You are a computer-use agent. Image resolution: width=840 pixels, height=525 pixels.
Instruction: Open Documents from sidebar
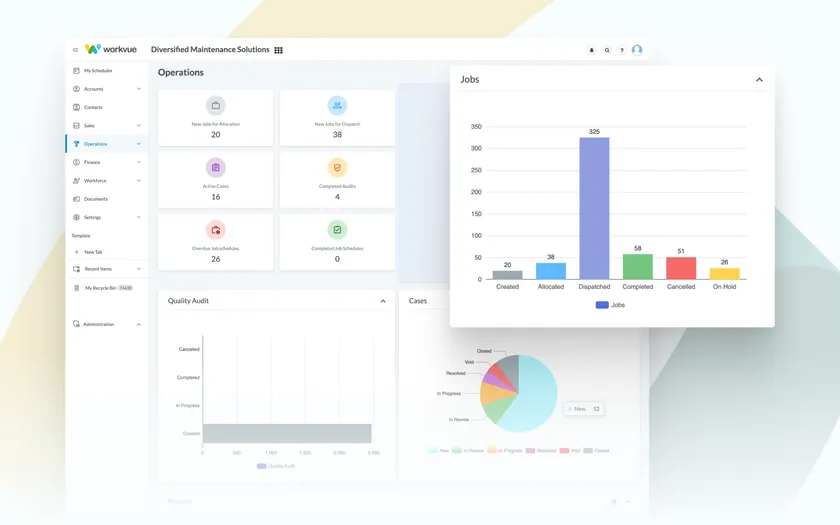(x=106, y=199)
